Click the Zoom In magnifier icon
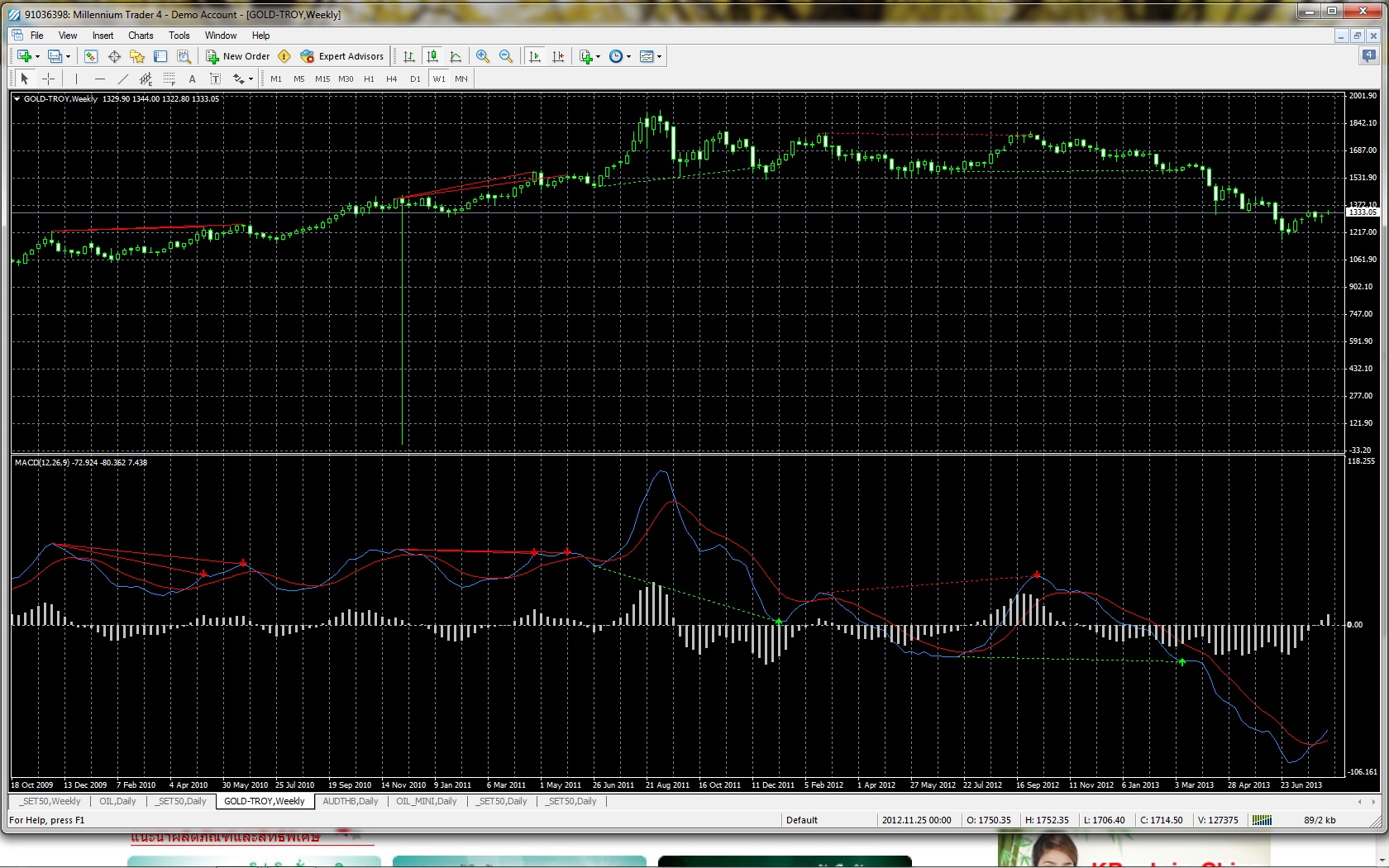This screenshot has height=868, width=1389. coord(483,56)
